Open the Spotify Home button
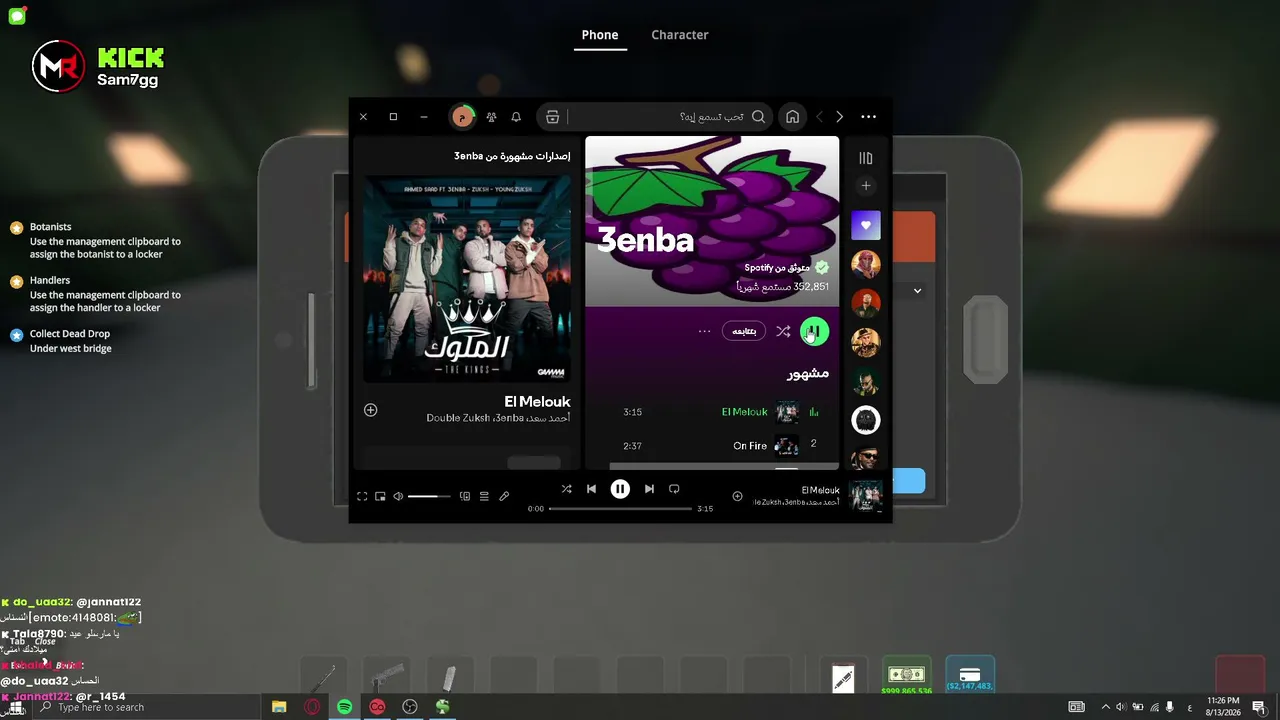This screenshot has width=1280, height=720. tap(792, 117)
